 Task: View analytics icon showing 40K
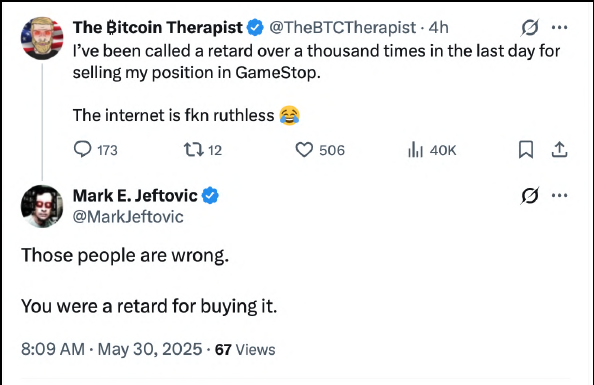(x=415, y=150)
